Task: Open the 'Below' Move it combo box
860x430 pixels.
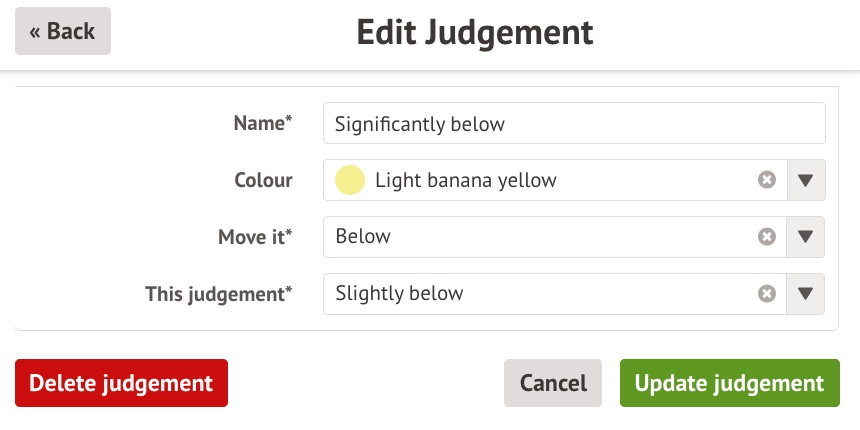Action: [540, 237]
